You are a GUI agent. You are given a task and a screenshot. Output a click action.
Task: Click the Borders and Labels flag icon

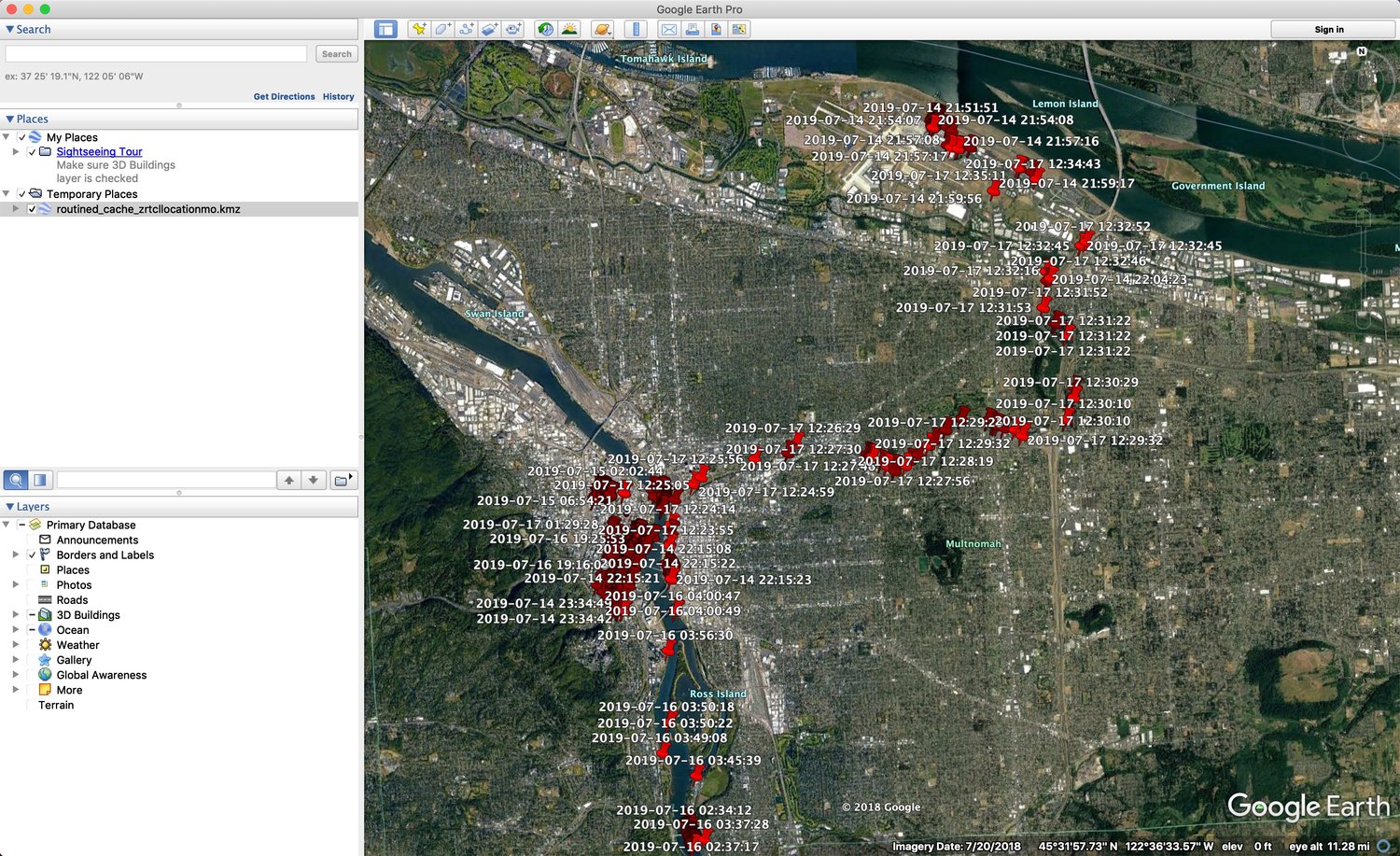click(45, 554)
